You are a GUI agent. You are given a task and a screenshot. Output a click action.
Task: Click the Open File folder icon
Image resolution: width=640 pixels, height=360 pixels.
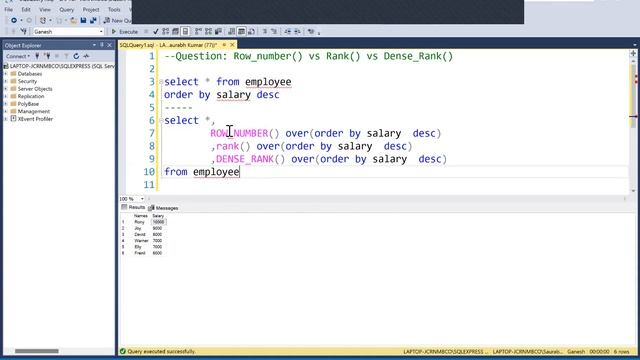[x=73, y=20]
